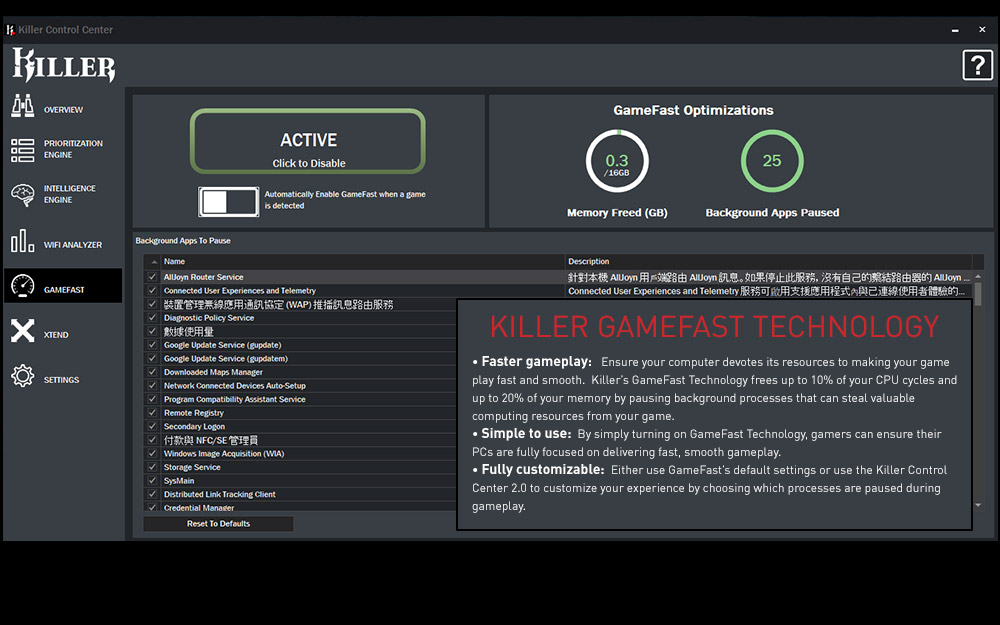Open the WiFi Analyzer bar chart icon
The image size is (1000, 625).
coord(22,242)
